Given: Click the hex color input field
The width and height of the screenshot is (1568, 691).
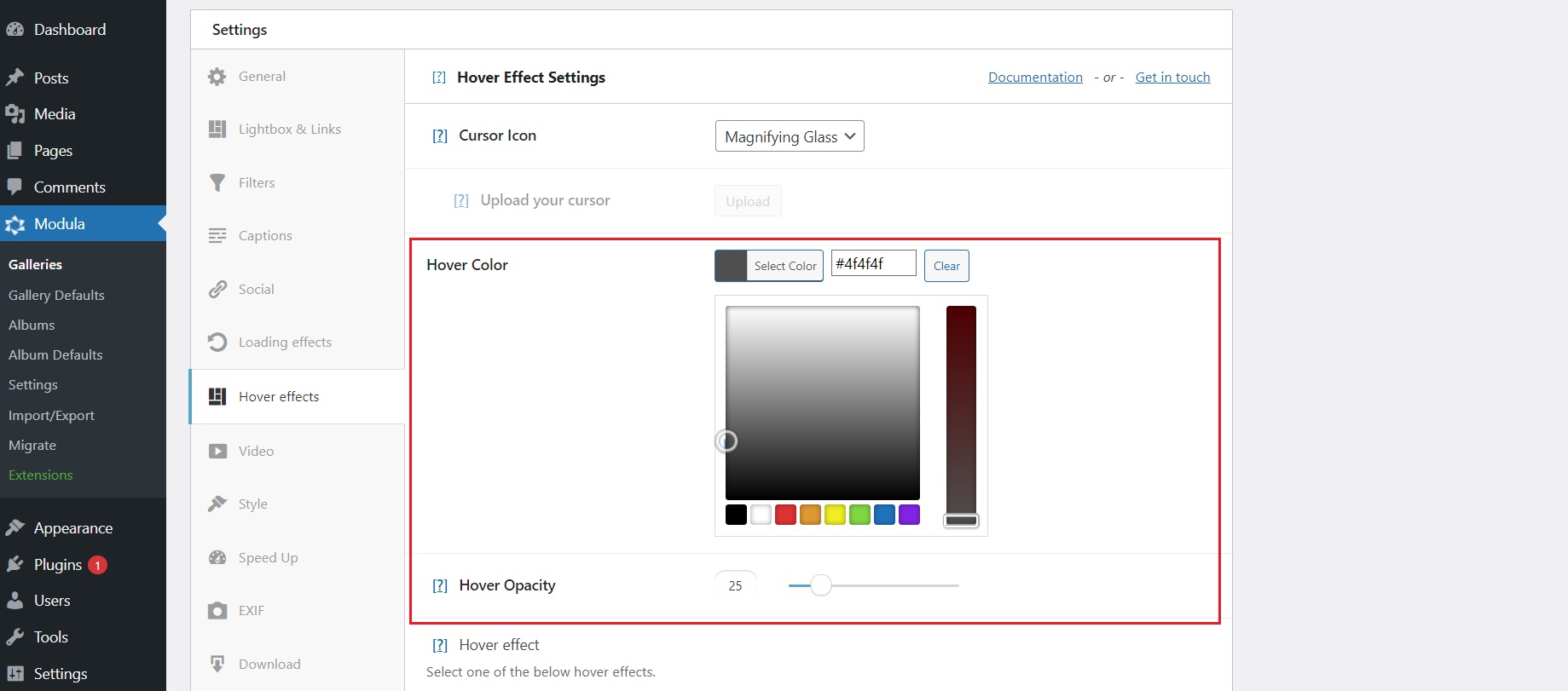Looking at the screenshot, I should click(873, 263).
